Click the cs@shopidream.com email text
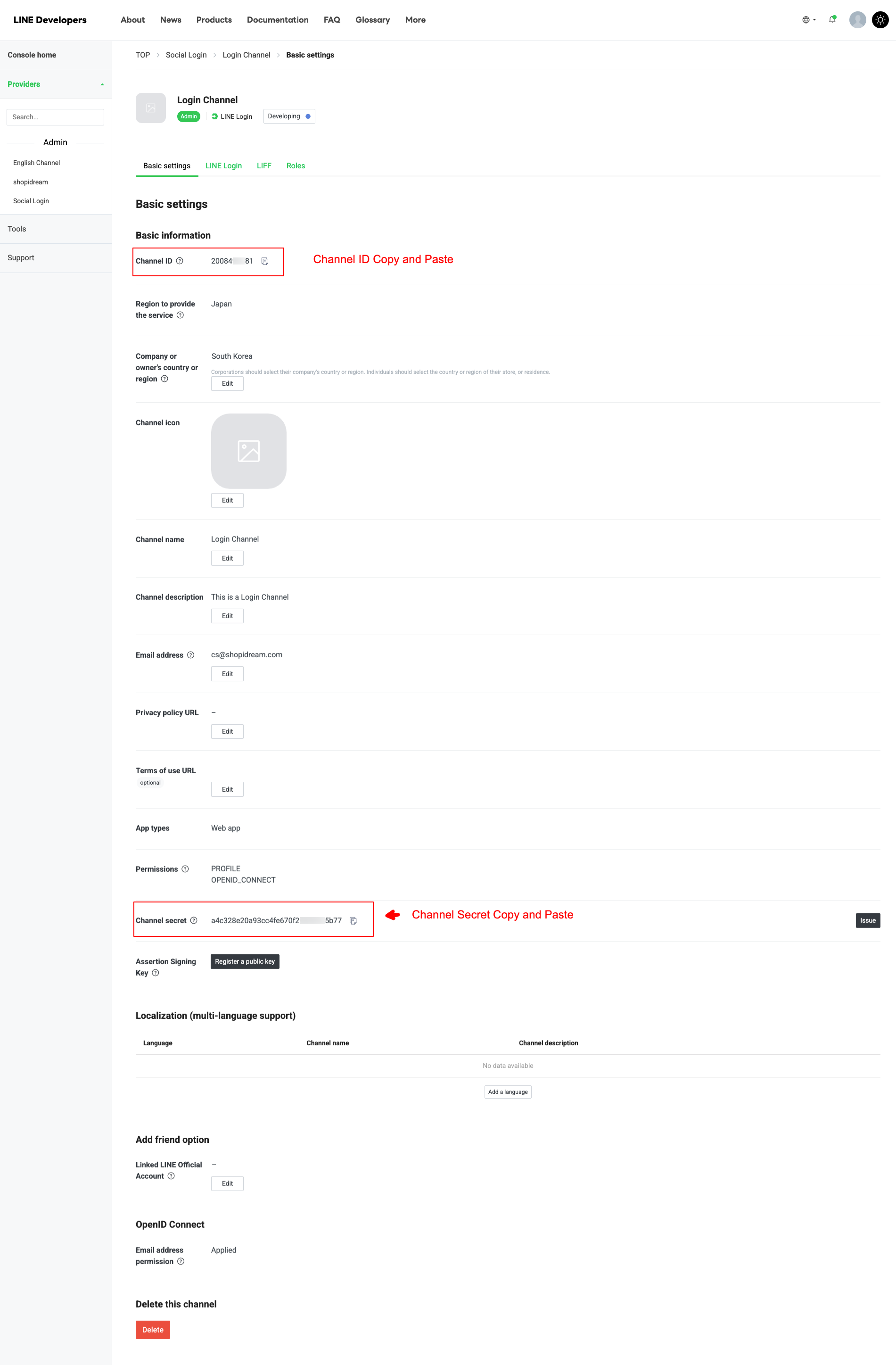The height and width of the screenshot is (1365, 896). tap(247, 655)
